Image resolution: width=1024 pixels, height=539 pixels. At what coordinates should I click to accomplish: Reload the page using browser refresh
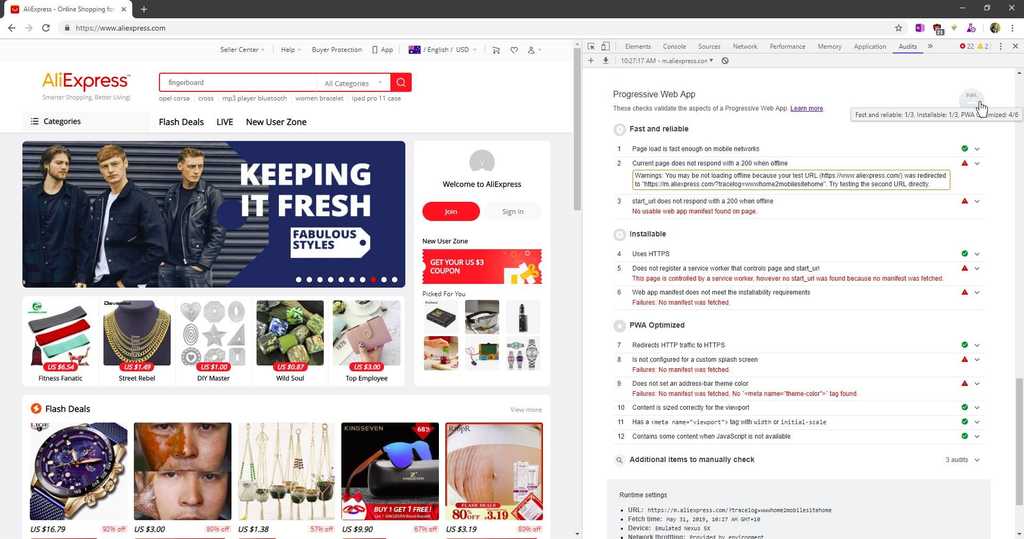pyautogui.click(x=46, y=28)
